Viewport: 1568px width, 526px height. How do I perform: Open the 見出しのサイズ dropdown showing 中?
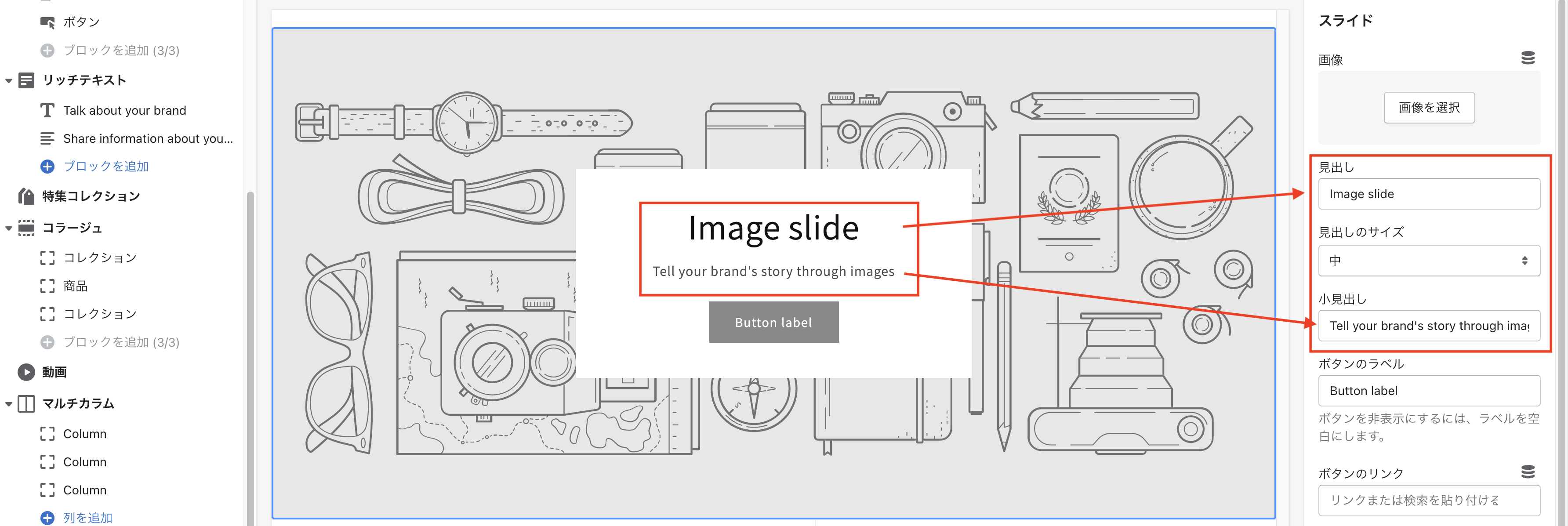(x=1429, y=261)
